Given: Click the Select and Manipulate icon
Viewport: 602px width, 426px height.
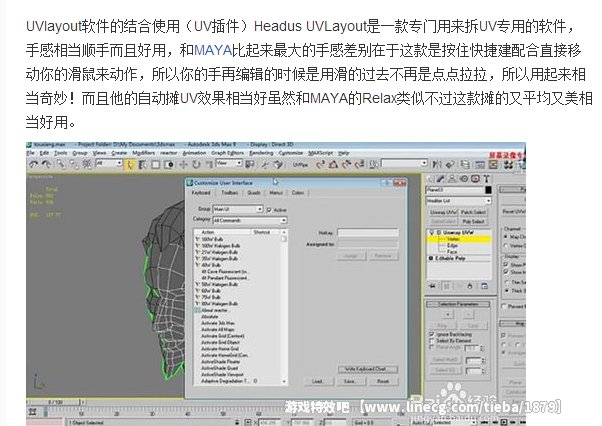Looking at the screenshot, I should [265, 165].
